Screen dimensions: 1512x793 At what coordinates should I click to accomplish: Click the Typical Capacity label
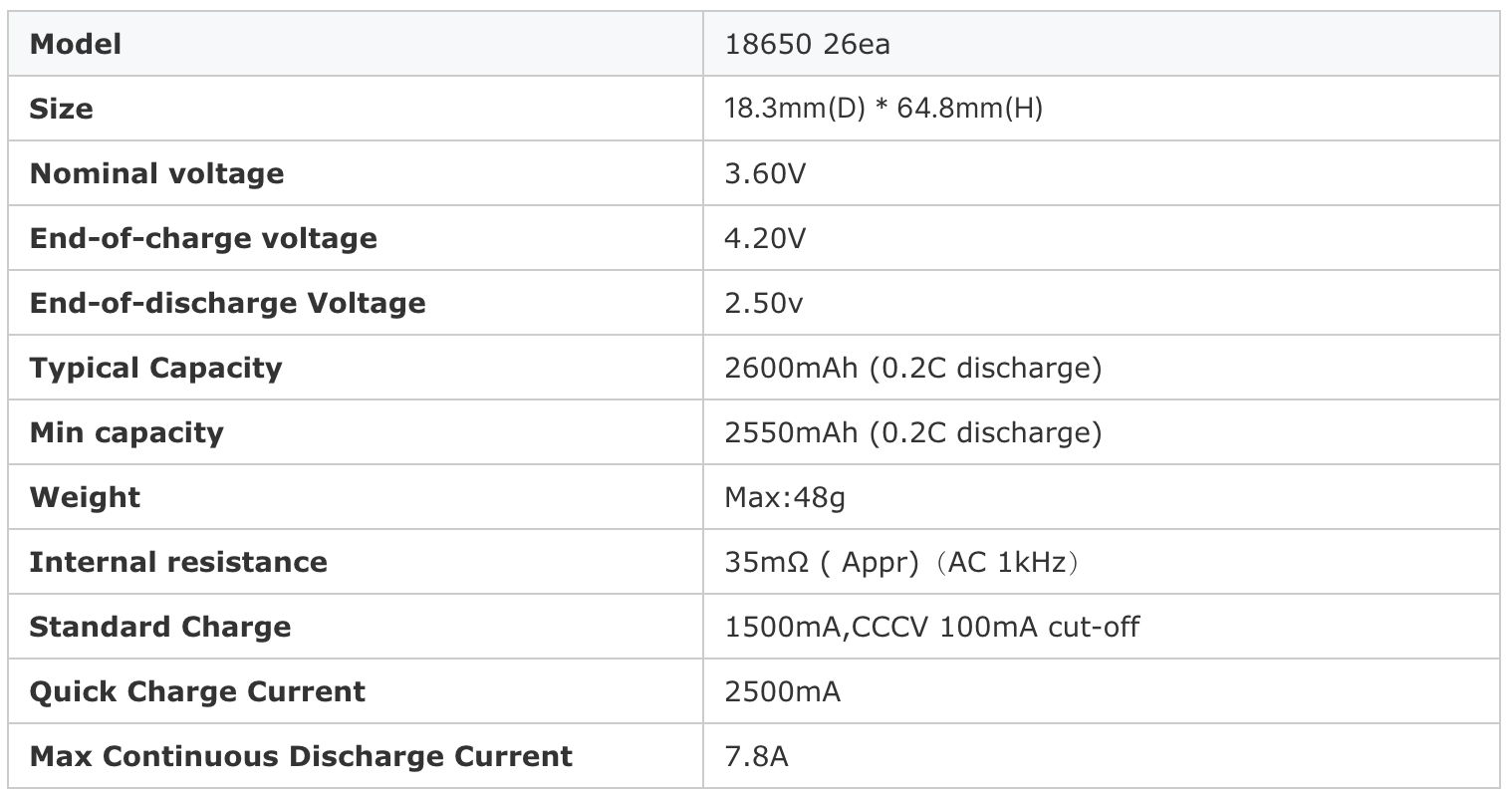[155, 368]
